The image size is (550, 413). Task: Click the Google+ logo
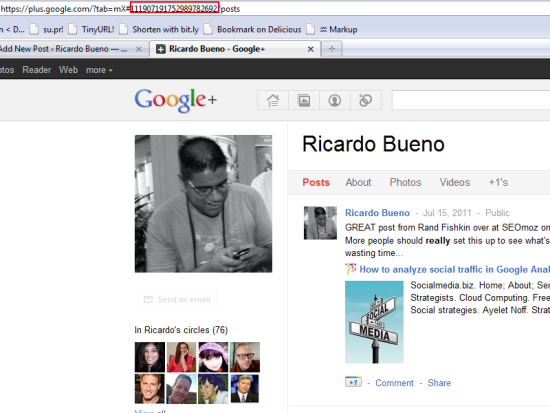176,100
